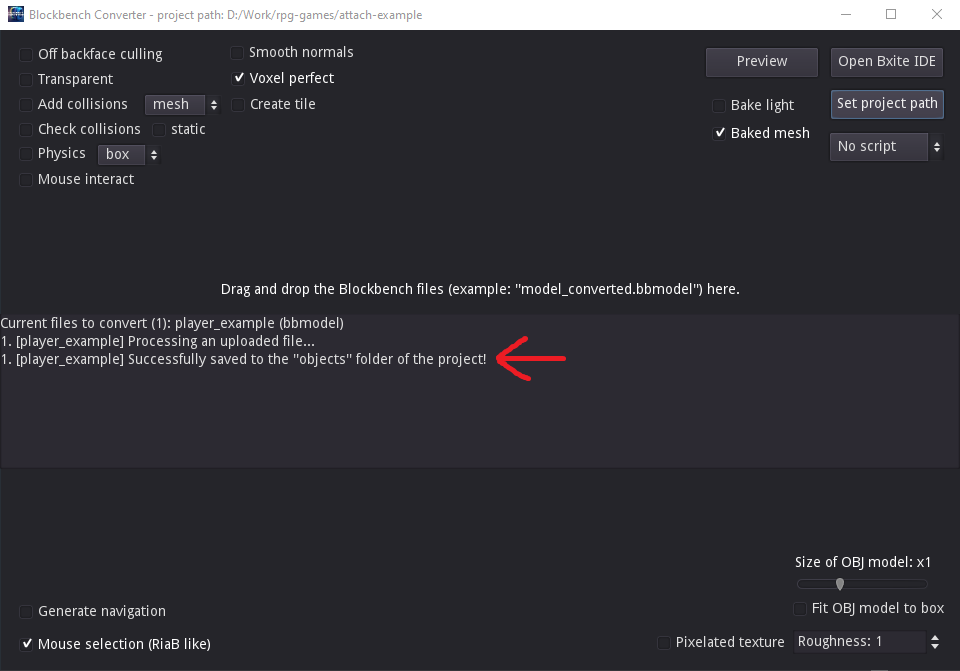This screenshot has height=671, width=960.
Task: Open the Physics shape box dropdown
Action: [x=129, y=154]
